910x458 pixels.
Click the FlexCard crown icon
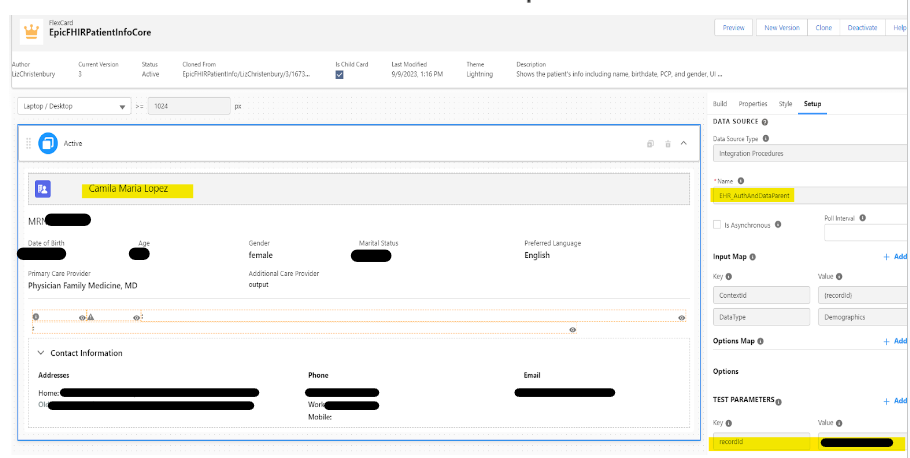[x=31, y=31]
